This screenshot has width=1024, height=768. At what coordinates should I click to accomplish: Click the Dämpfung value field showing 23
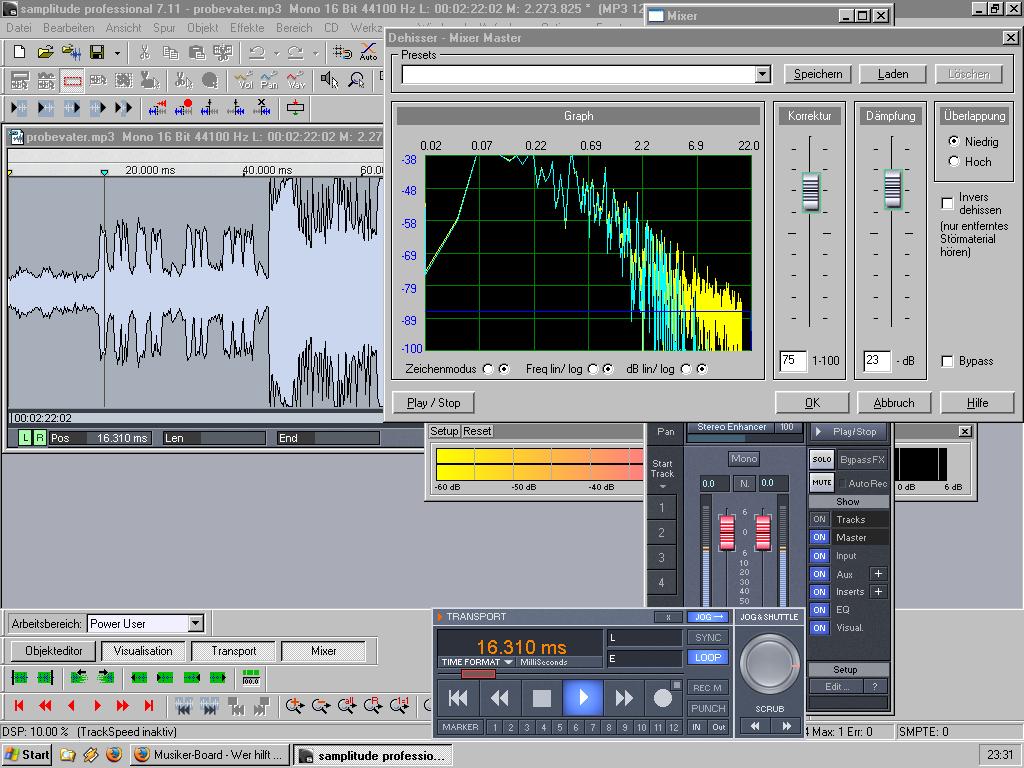coord(876,360)
